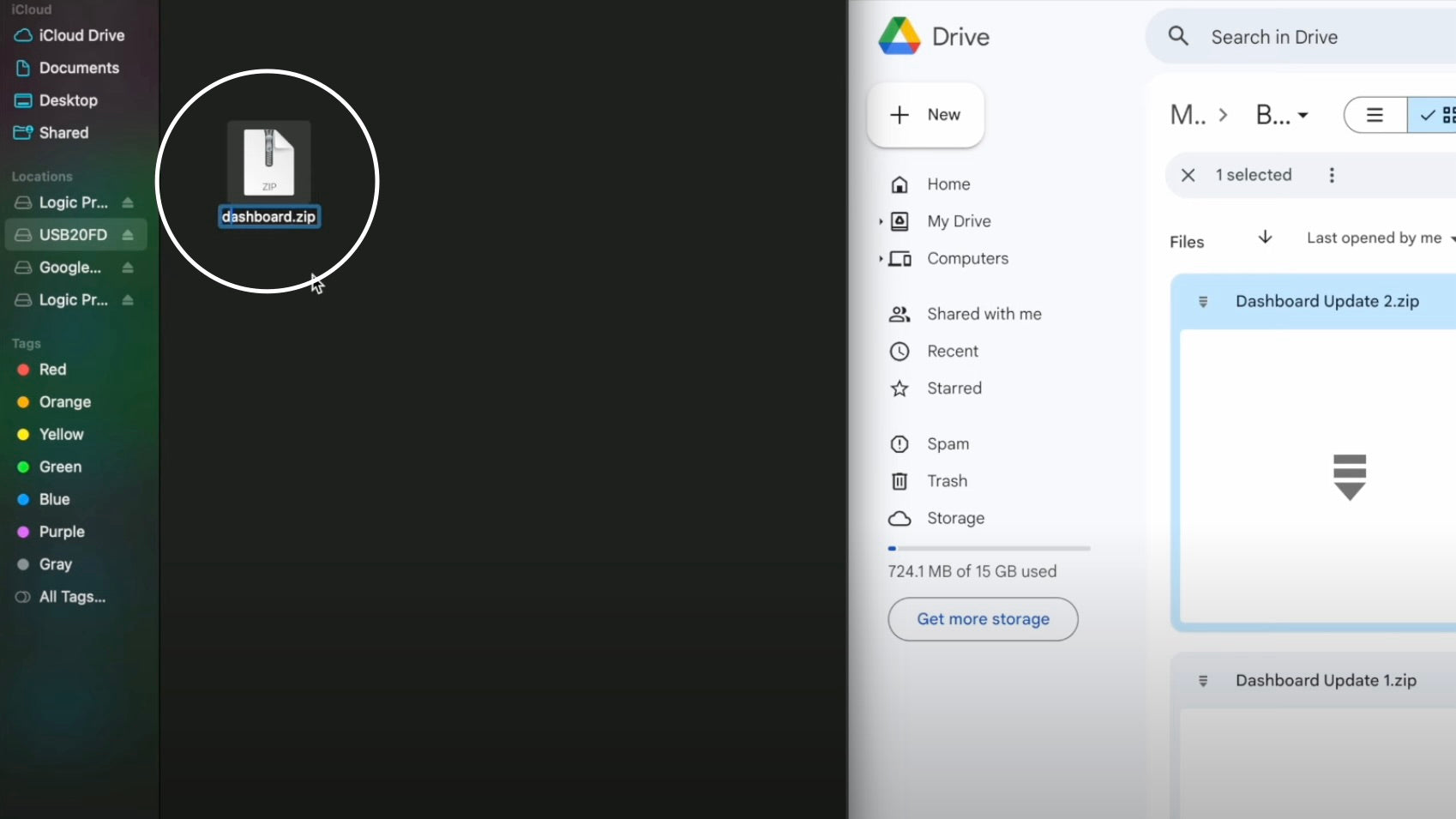Eject the USB20FD drive
Image resolution: width=1456 pixels, height=819 pixels.
point(128,235)
